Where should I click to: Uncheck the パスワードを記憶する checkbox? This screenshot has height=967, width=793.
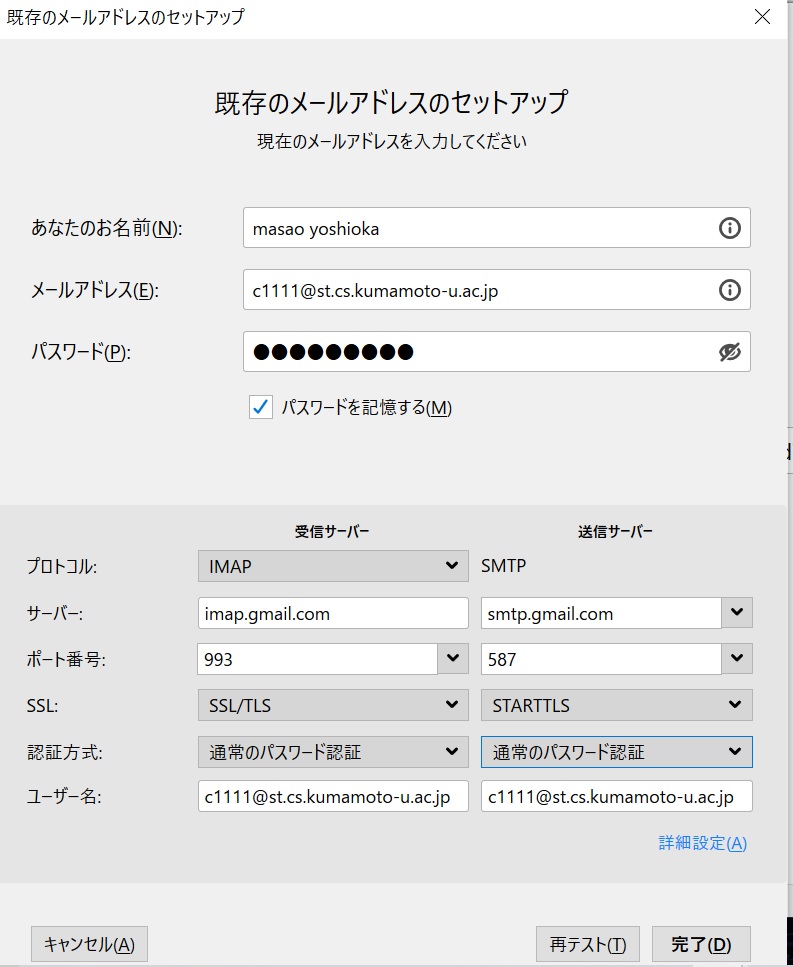click(260, 408)
